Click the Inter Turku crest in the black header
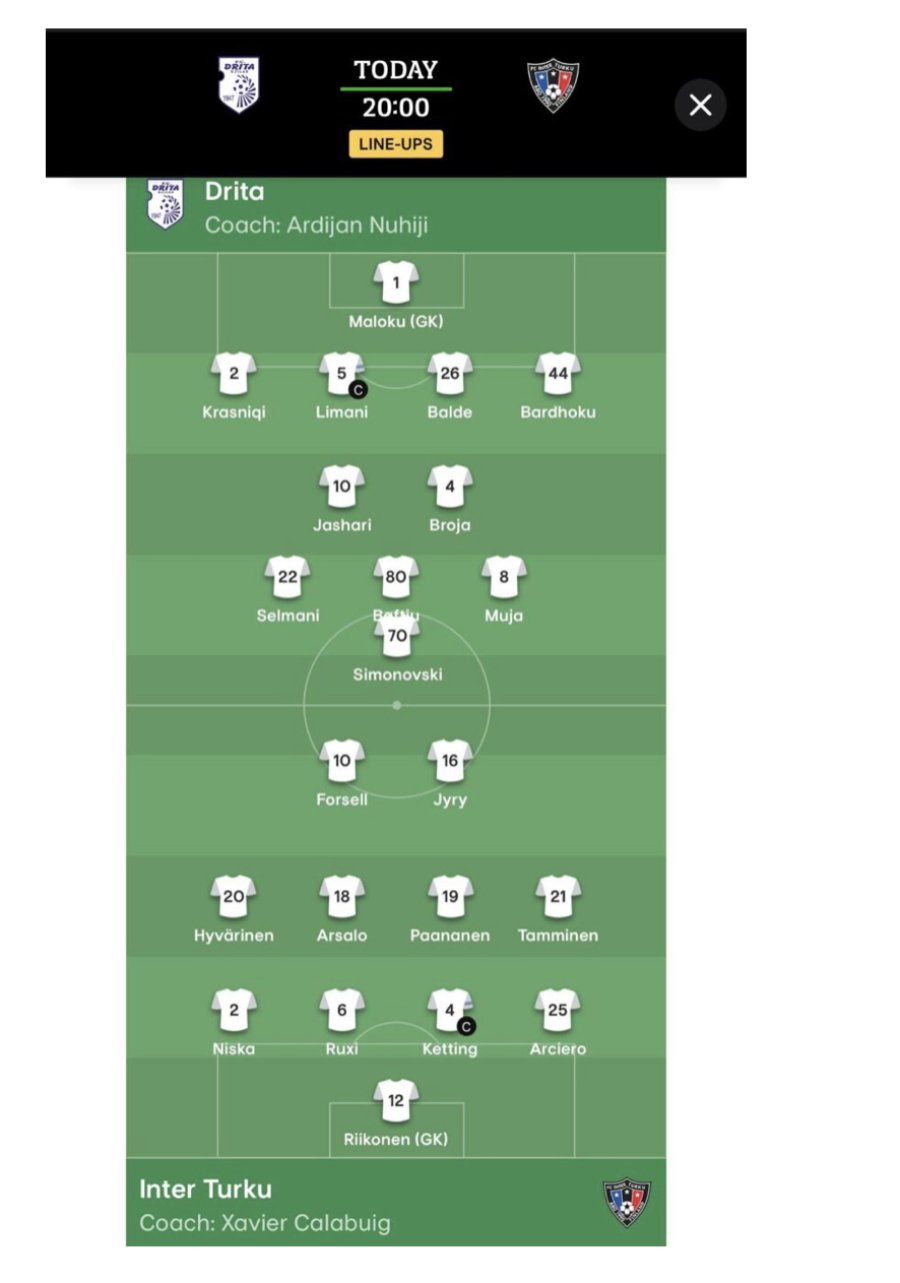Image resolution: width=900 pixels, height=1283 pixels. click(553, 85)
